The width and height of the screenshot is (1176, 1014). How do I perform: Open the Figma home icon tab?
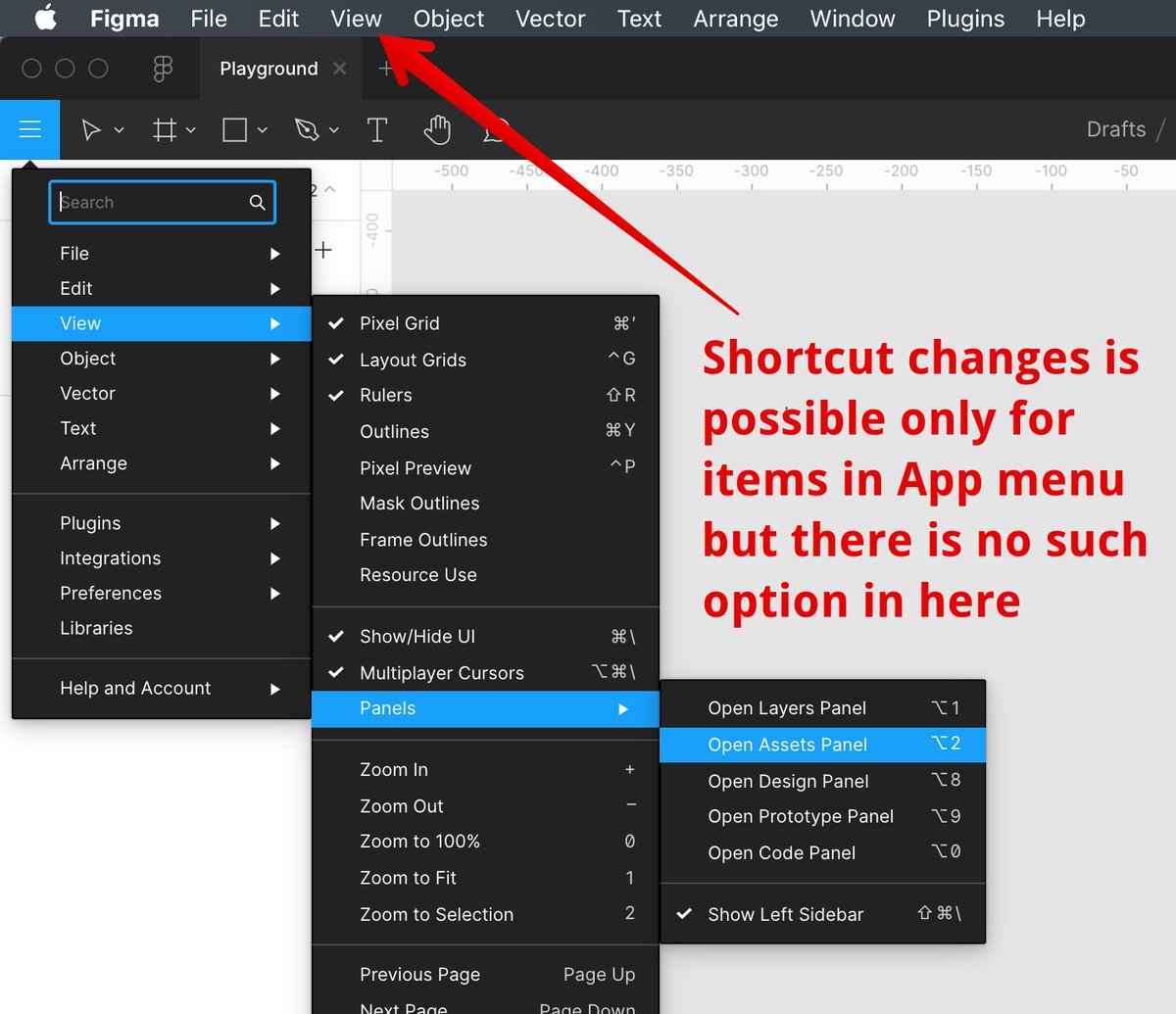click(x=163, y=69)
